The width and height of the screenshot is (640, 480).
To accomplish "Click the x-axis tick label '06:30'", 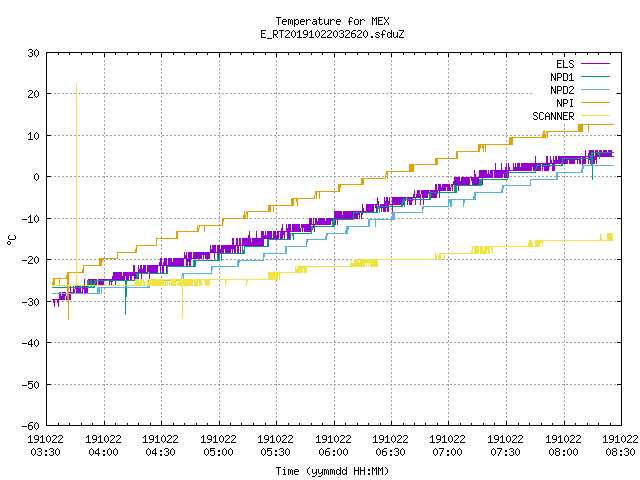I will tap(391, 452).
